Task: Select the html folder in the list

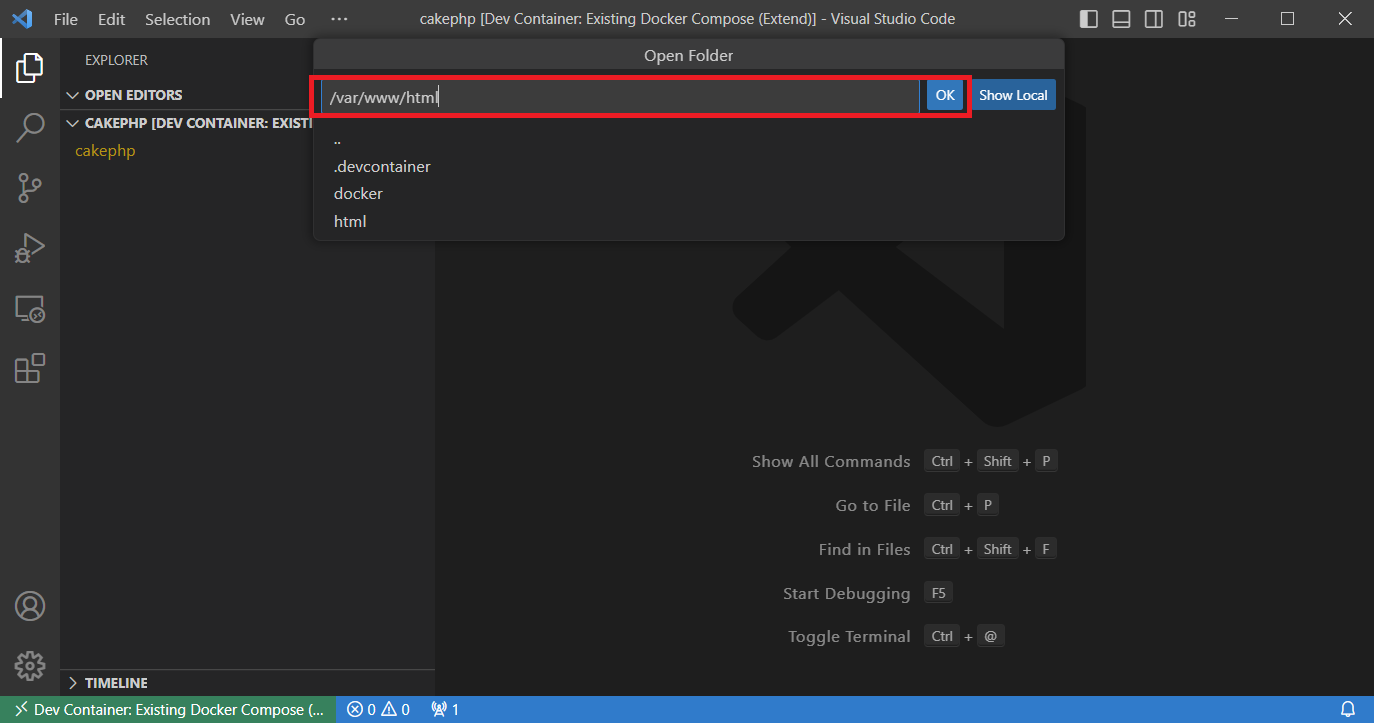Action: 349,221
